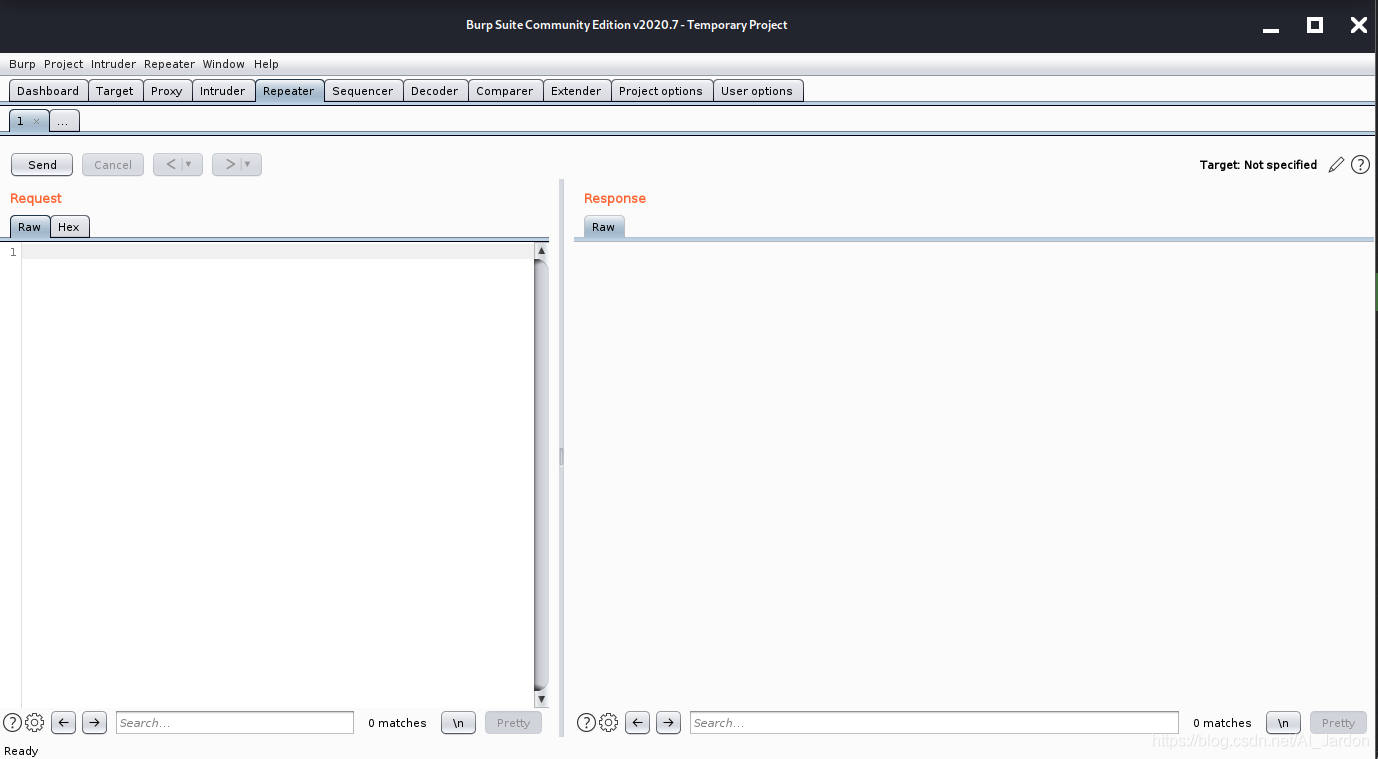This screenshot has width=1378, height=759.
Task: Add new Repeater tab with ...
Action: [x=63, y=121]
